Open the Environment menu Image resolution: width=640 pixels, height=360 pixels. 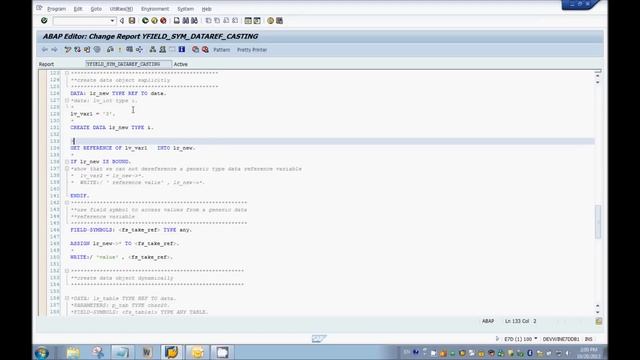[x=155, y=9]
